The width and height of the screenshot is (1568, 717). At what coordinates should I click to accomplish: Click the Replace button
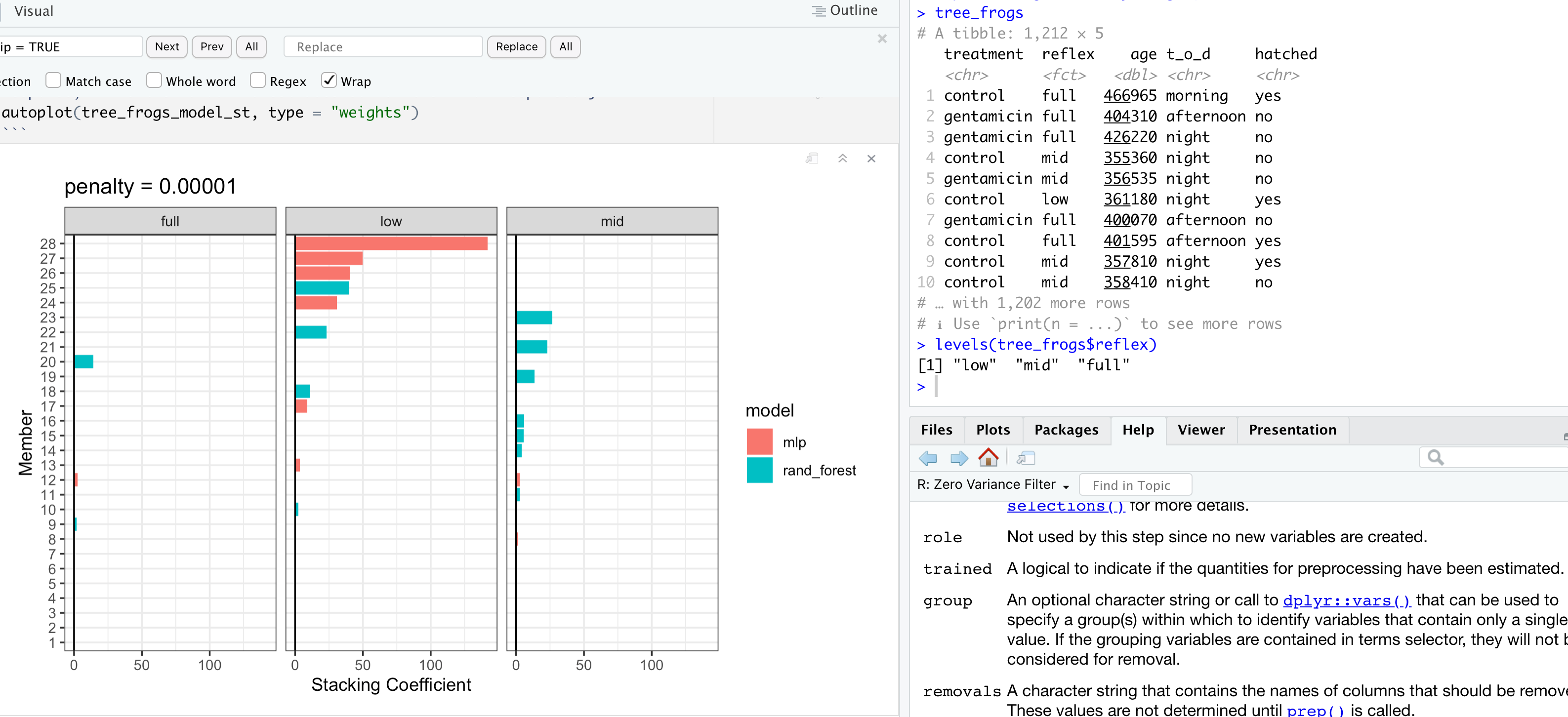tap(517, 47)
